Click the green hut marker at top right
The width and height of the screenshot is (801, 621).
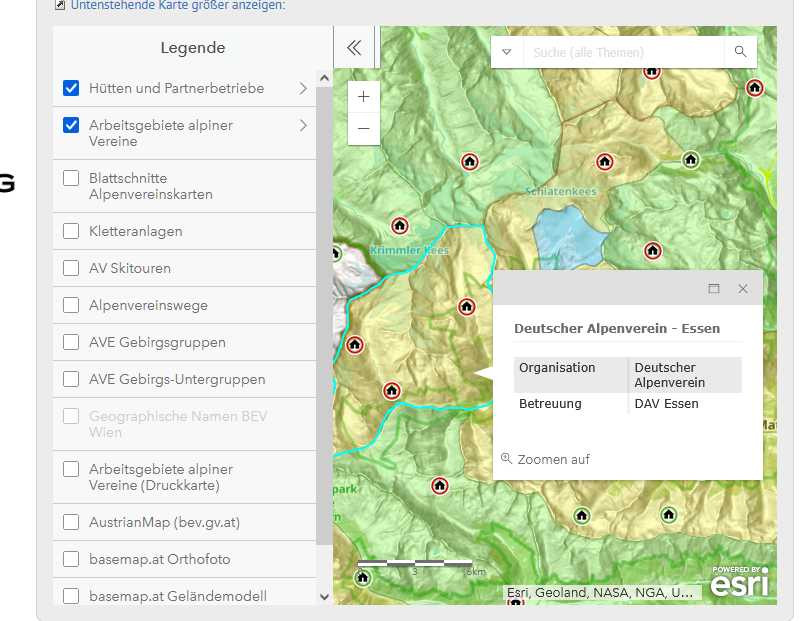pyautogui.click(x=690, y=159)
